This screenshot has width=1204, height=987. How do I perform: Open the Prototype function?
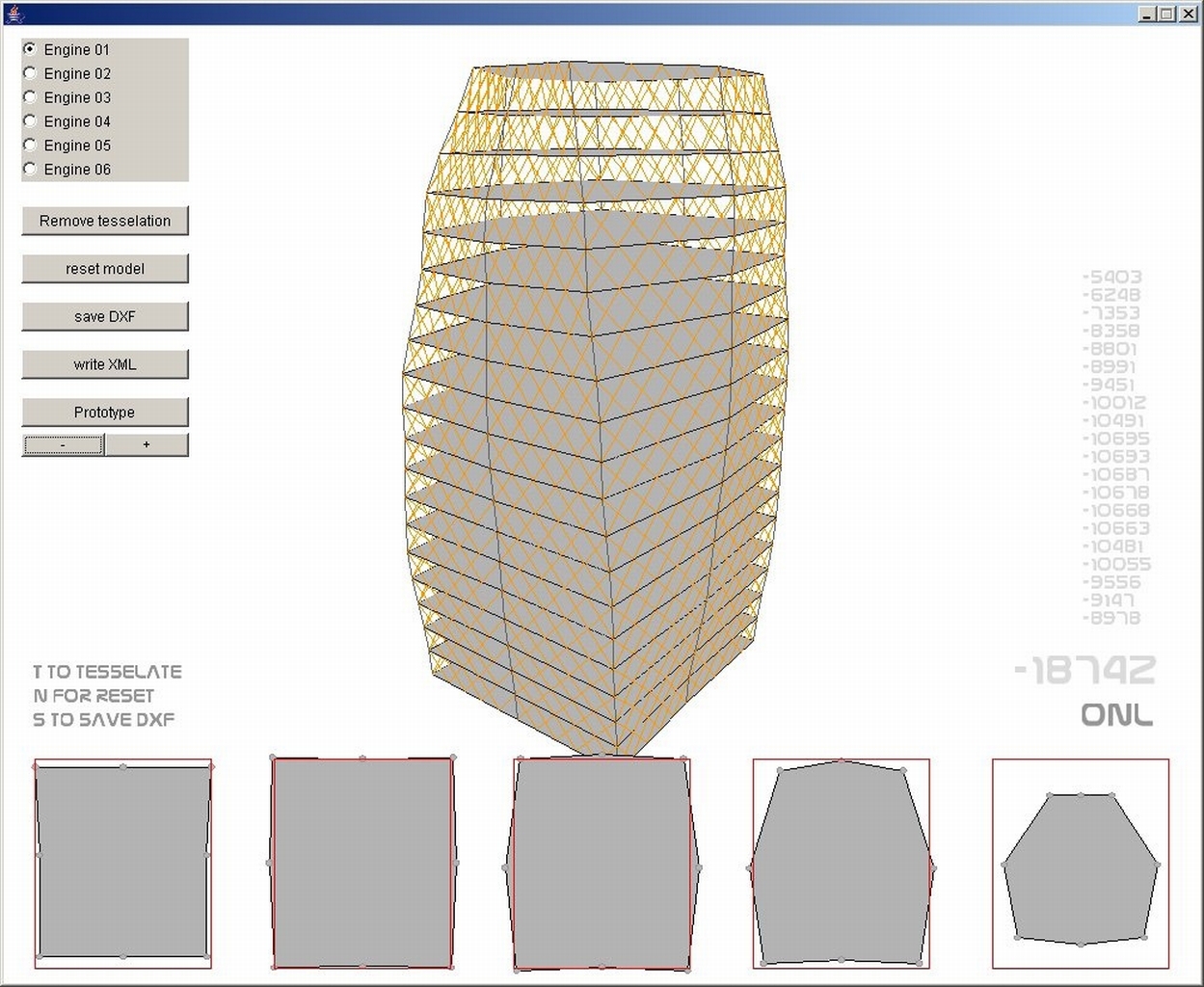[105, 412]
